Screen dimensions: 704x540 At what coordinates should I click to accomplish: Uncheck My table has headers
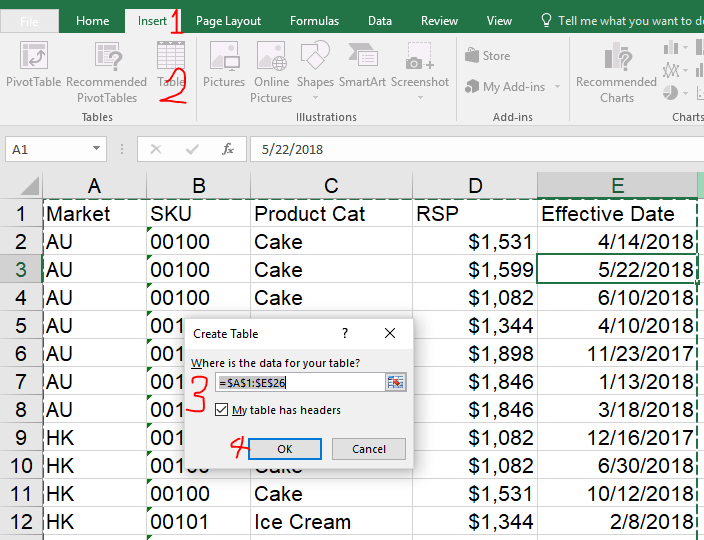(222, 410)
